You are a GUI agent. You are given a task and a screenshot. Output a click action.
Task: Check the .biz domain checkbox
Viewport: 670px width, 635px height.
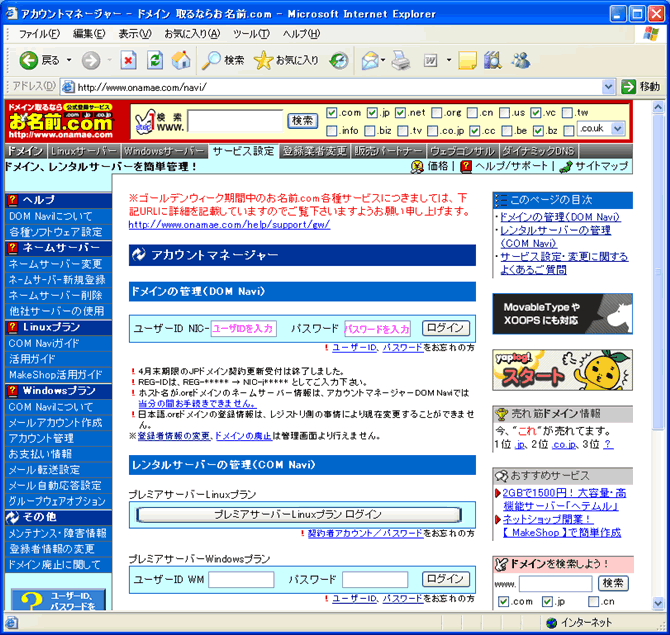[x=370, y=131]
